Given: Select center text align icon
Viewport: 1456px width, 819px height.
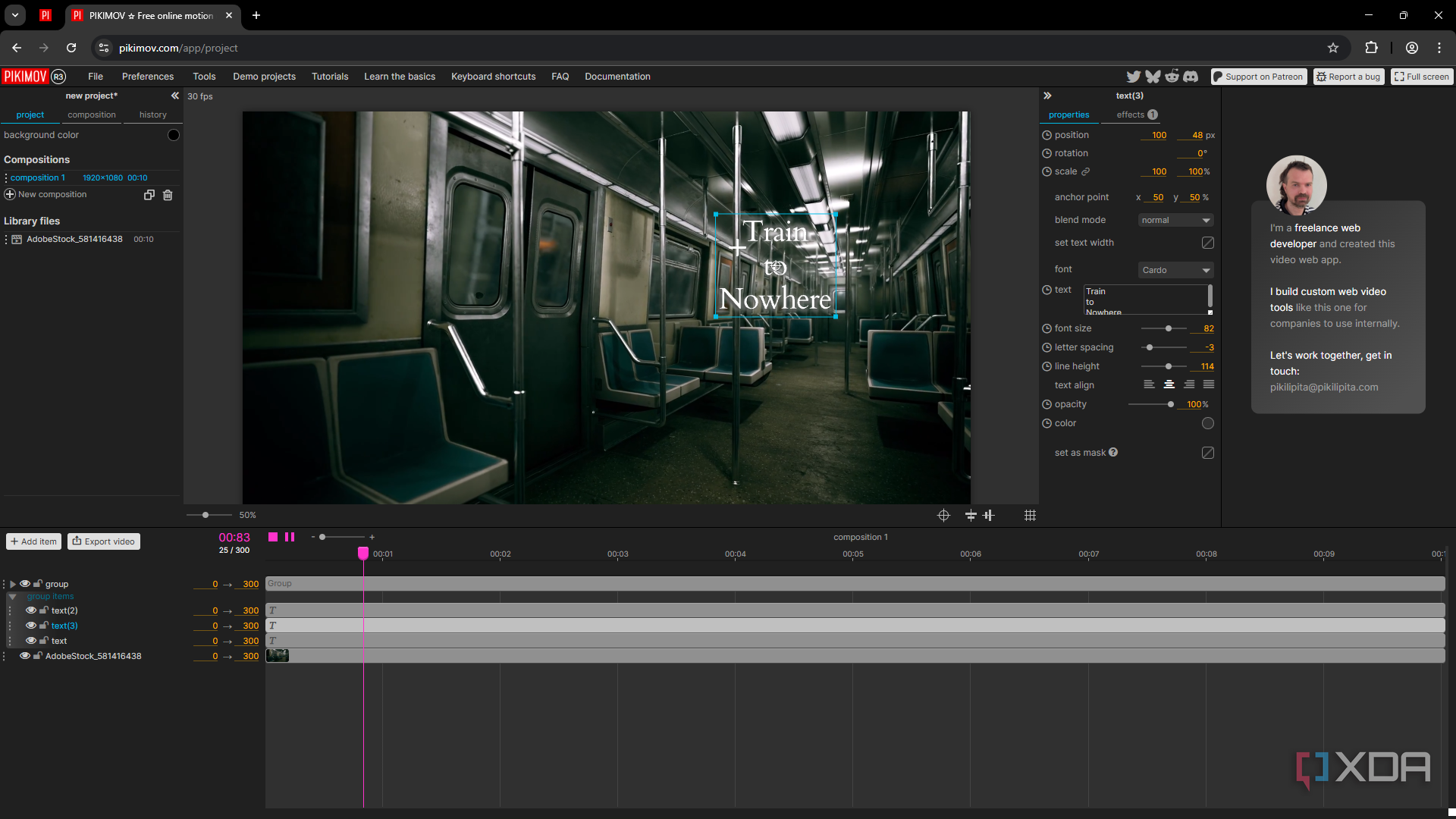Looking at the screenshot, I should click(1169, 385).
